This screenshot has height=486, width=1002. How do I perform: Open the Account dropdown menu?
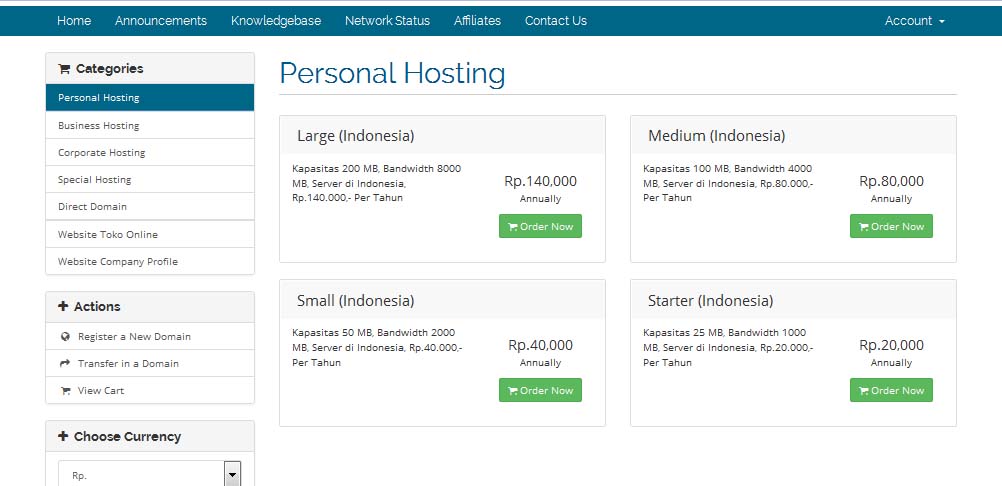914,21
